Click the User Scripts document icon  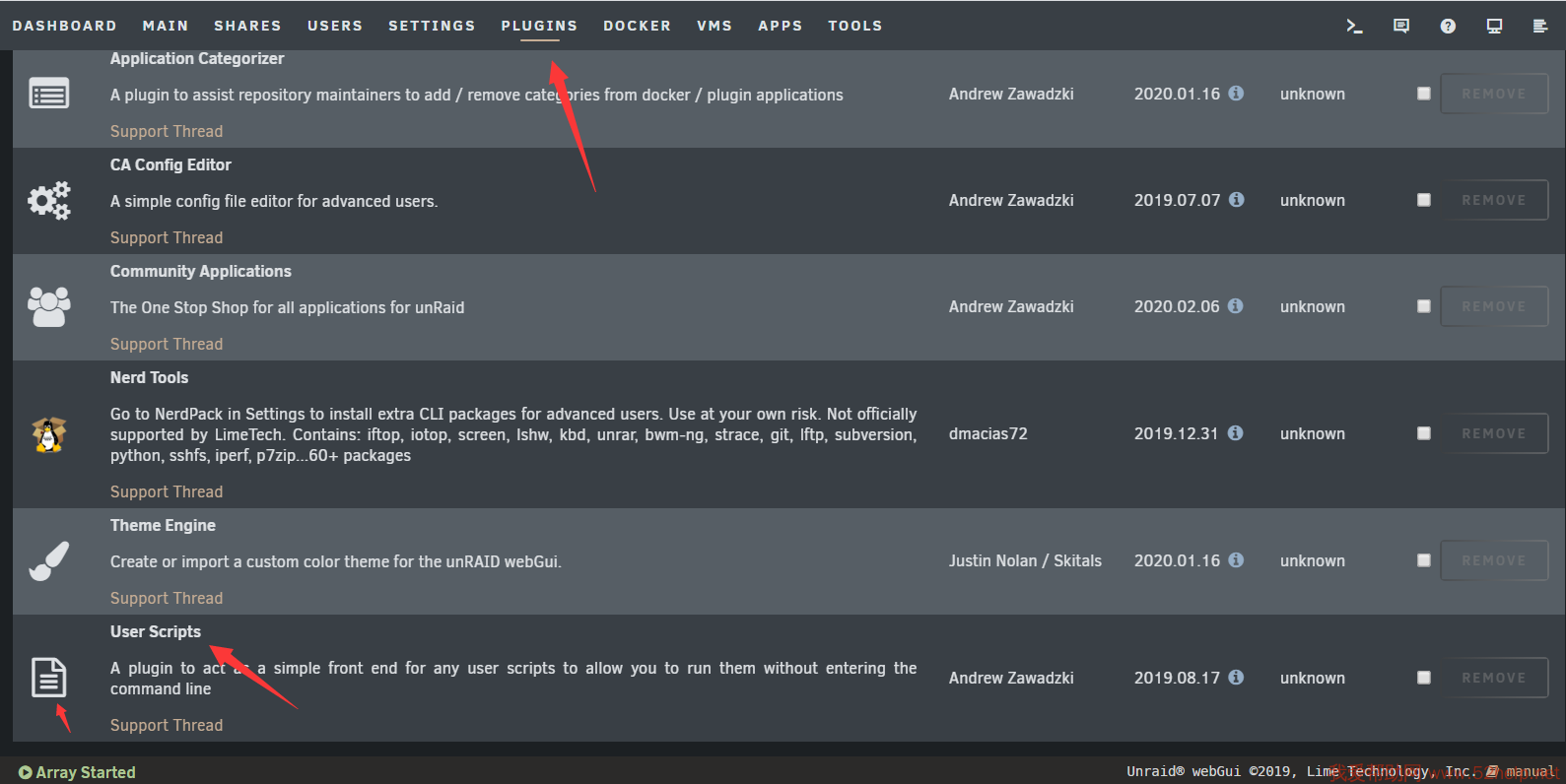48,678
